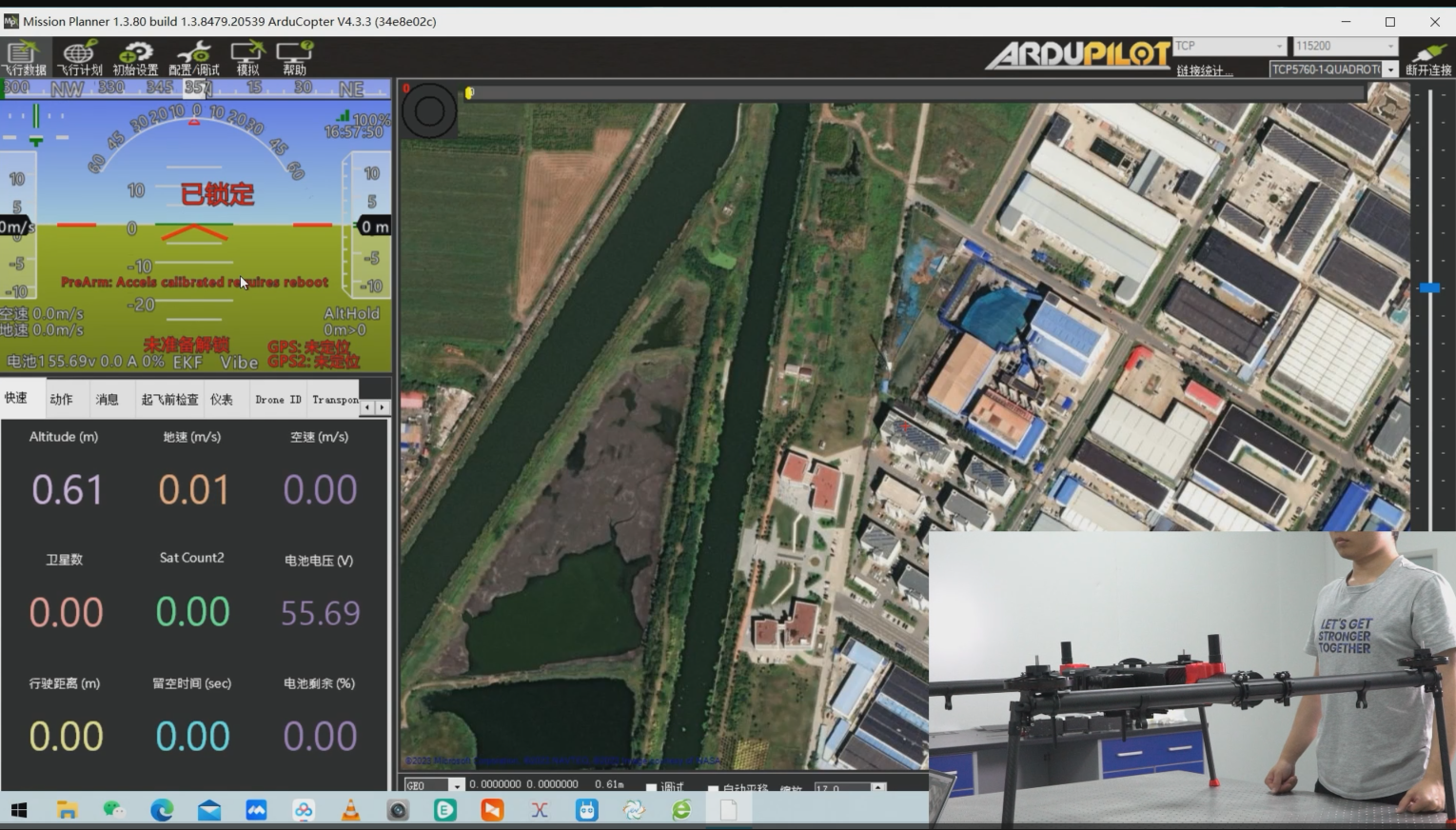Open the blue robot-face taskbar app
The image size is (1456, 830).
[x=587, y=810]
